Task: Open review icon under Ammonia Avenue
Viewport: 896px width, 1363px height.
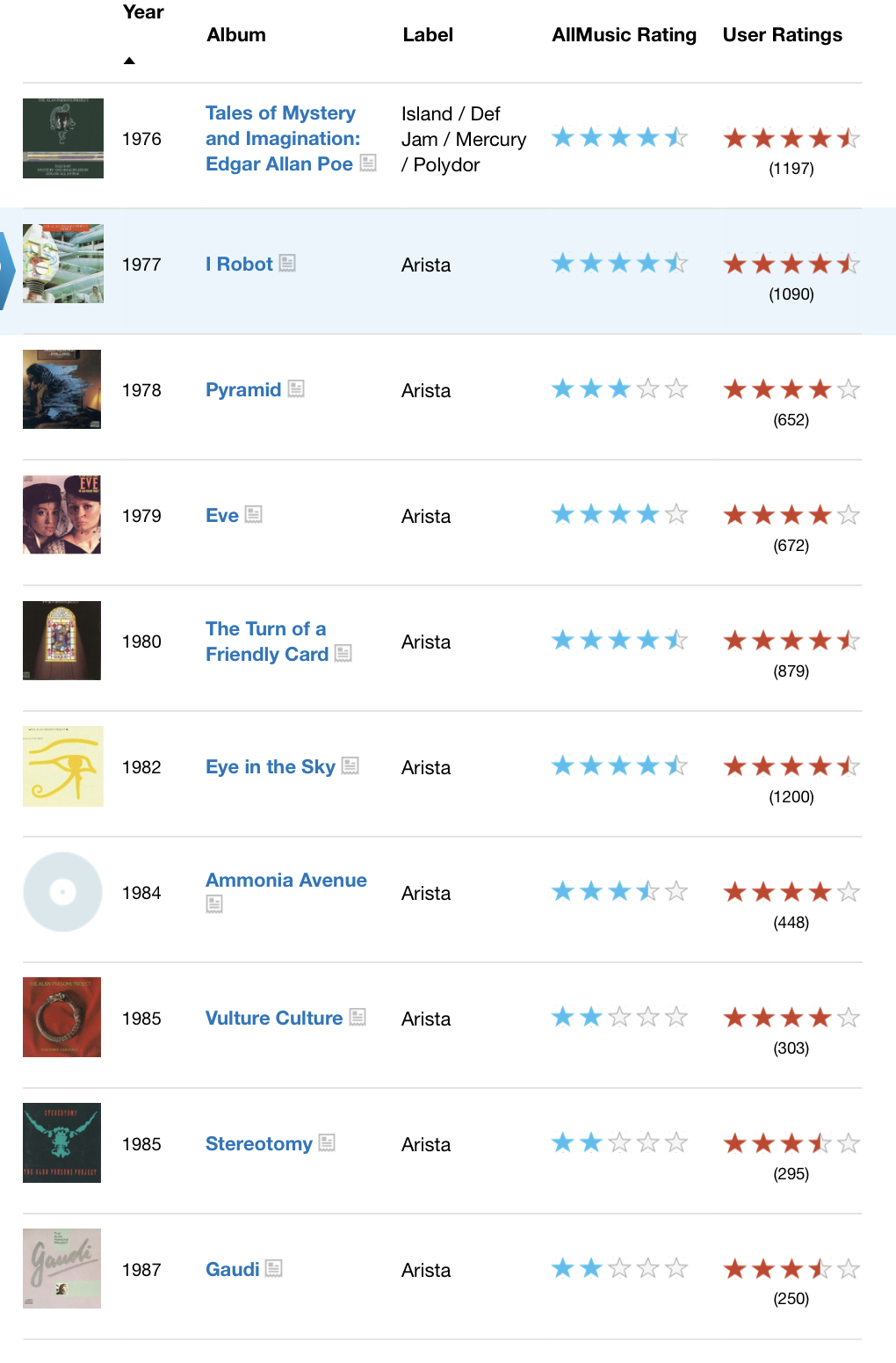Action: (x=214, y=903)
